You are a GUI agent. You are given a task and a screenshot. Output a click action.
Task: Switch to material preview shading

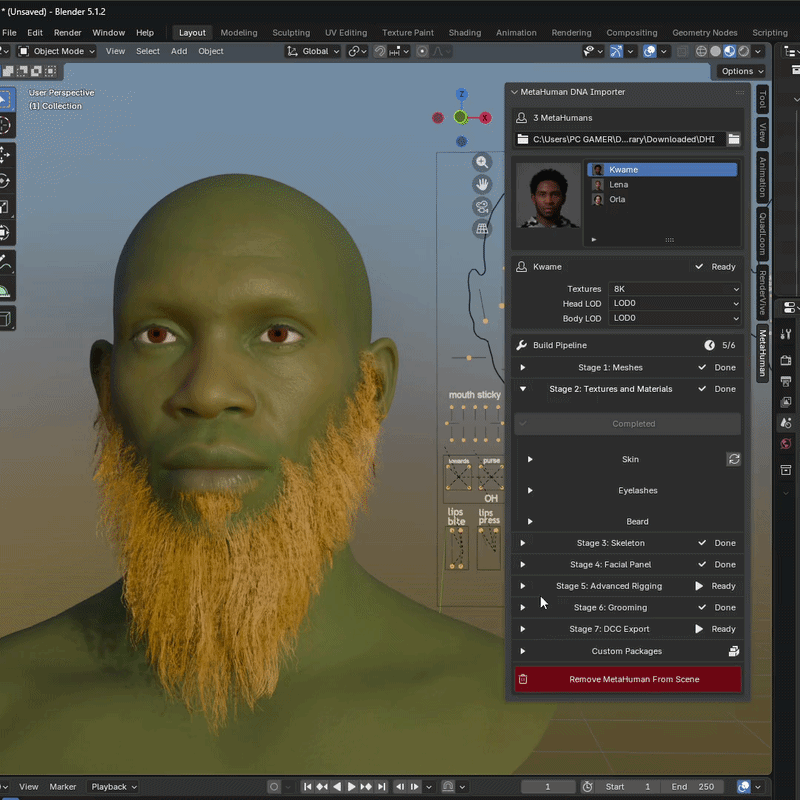[730, 51]
